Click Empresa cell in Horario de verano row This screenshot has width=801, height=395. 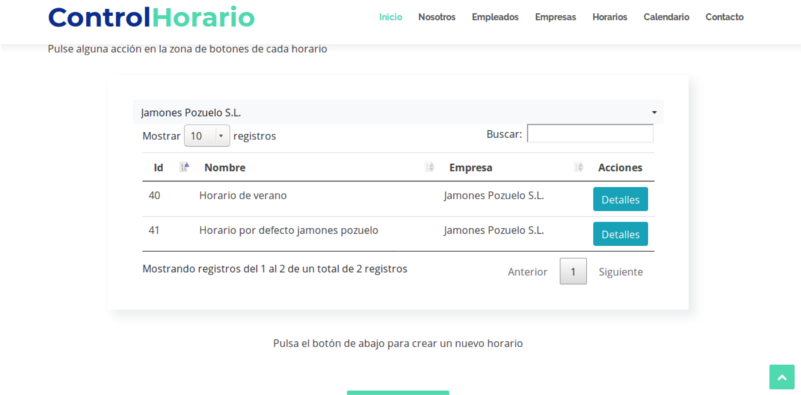(494, 195)
